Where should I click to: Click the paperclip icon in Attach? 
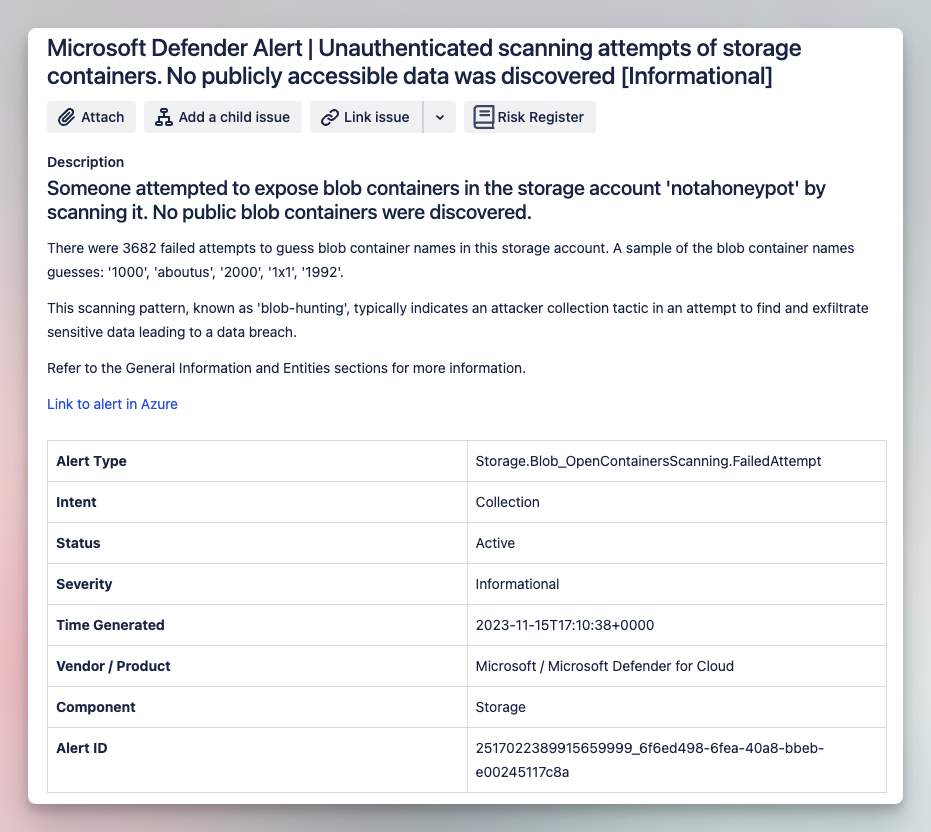[x=66, y=117]
